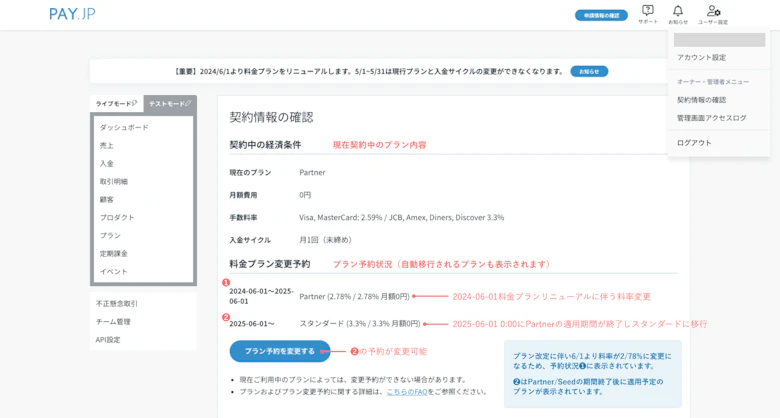Viewport: 780px width, 418px height.
Task: Select アカウント設定 from user menu
Action: [701, 57]
